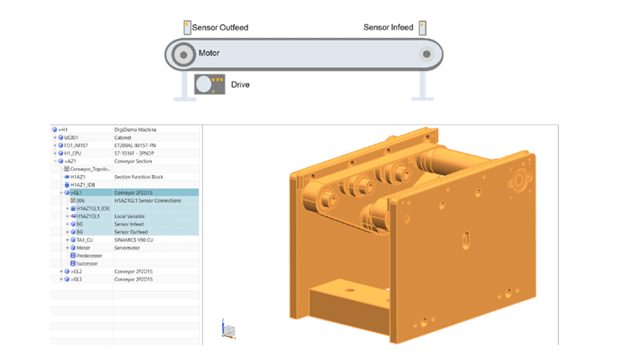The width and height of the screenshot is (640, 360).
Task: Expand the H1AZ1GL1 Local Variable node
Action: 68,216
